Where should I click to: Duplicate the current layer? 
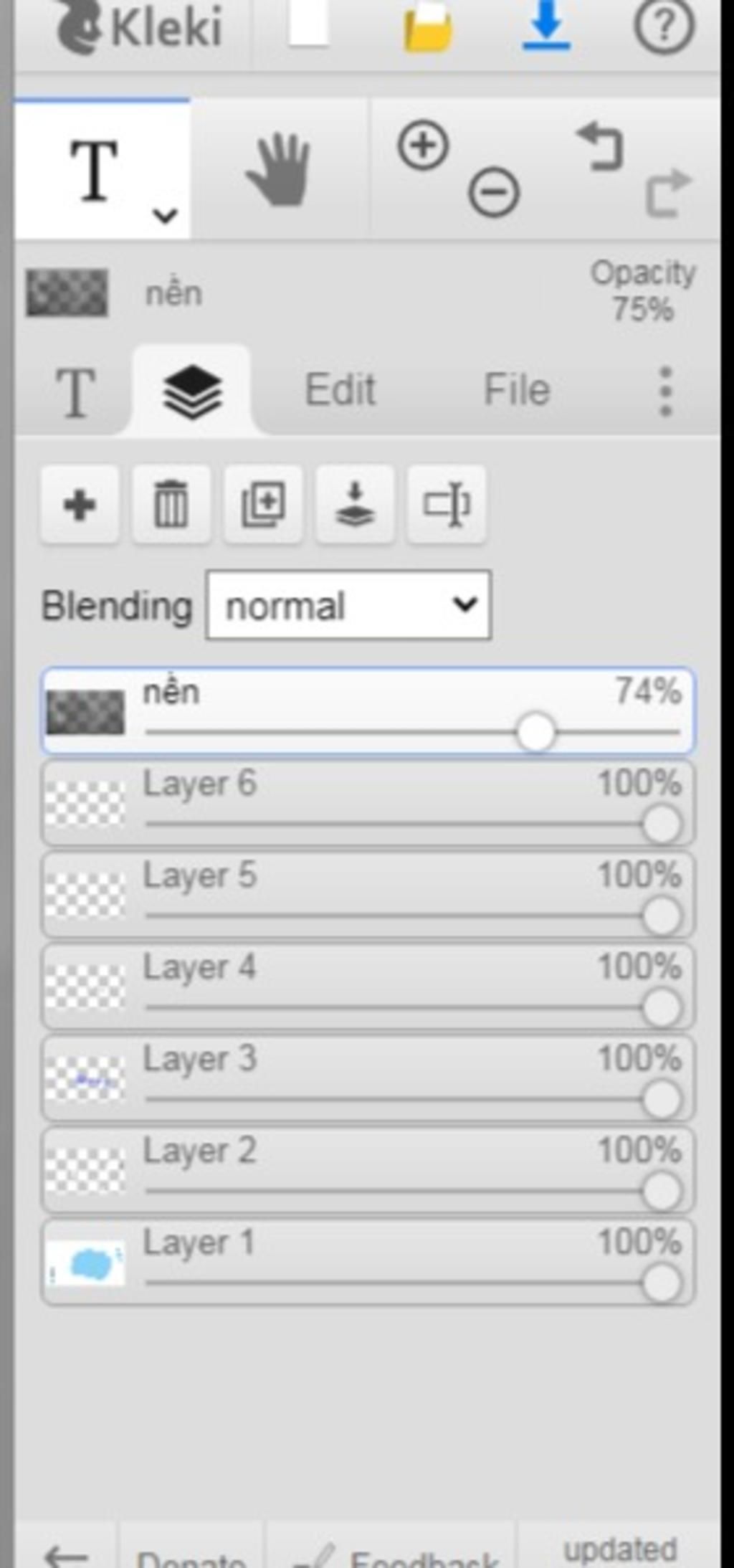(263, 505)
